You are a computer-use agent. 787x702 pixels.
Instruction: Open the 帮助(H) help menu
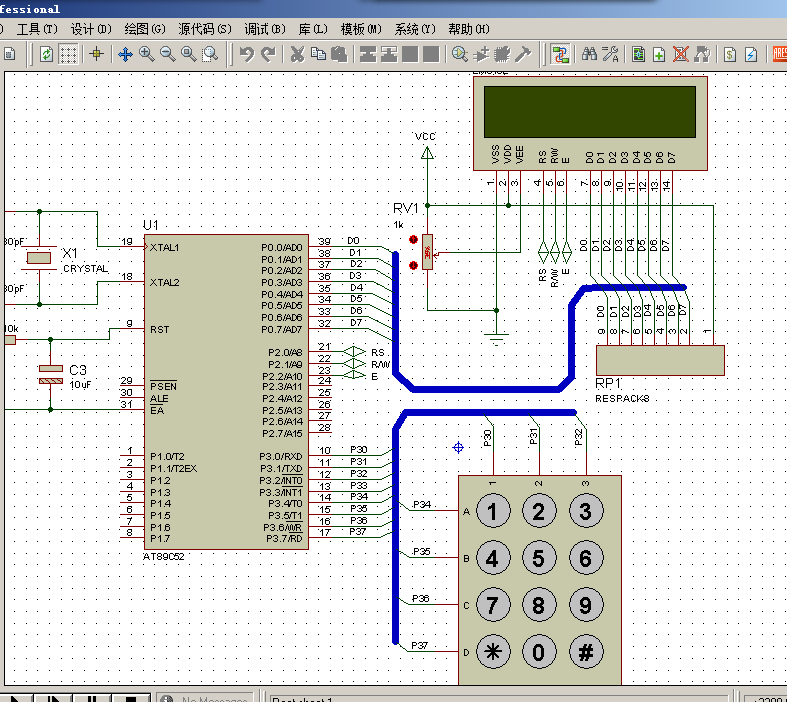coord(468,29)
